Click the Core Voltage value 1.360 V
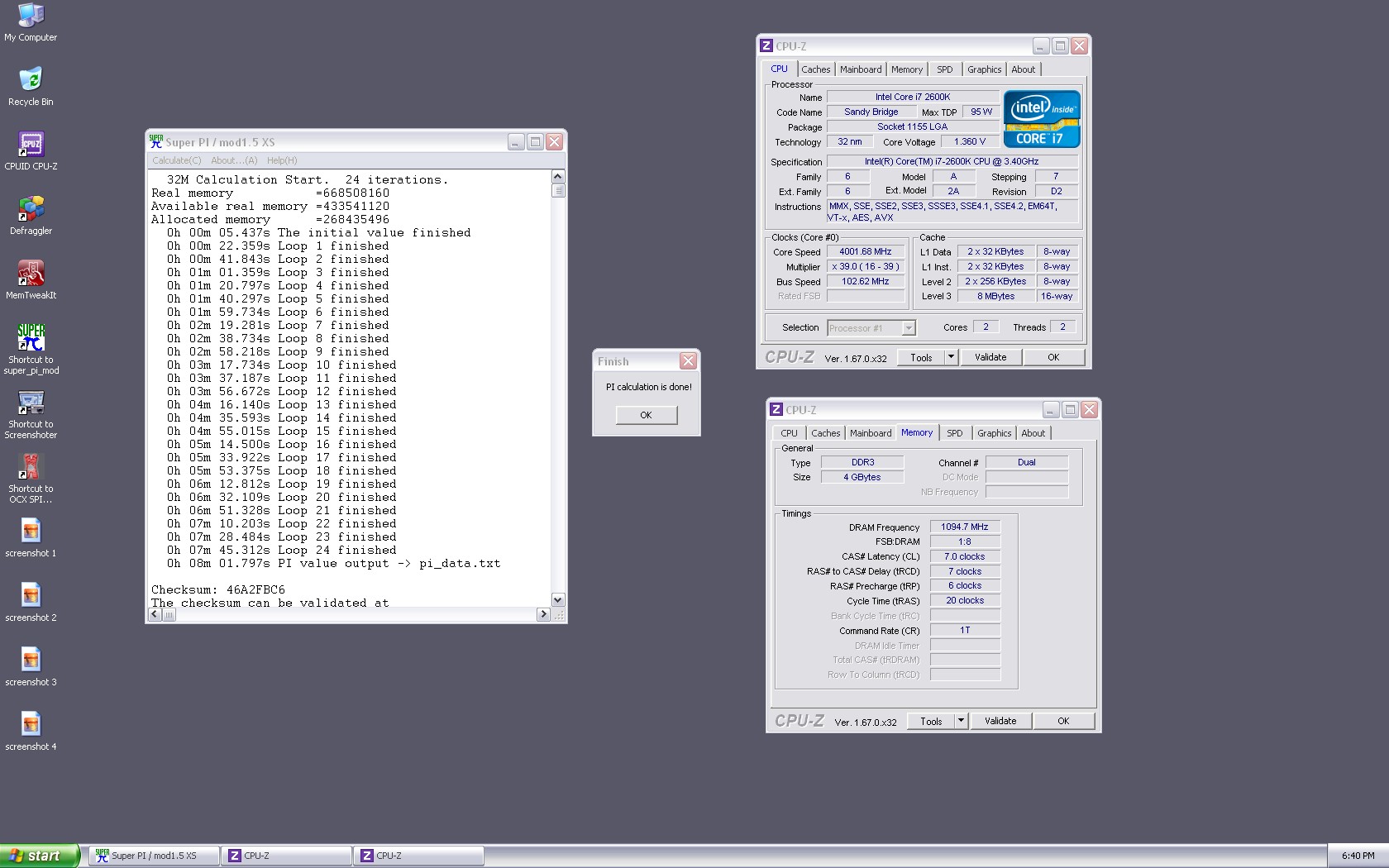Screen dimensions: 1389x868 (x=970, y=141)
